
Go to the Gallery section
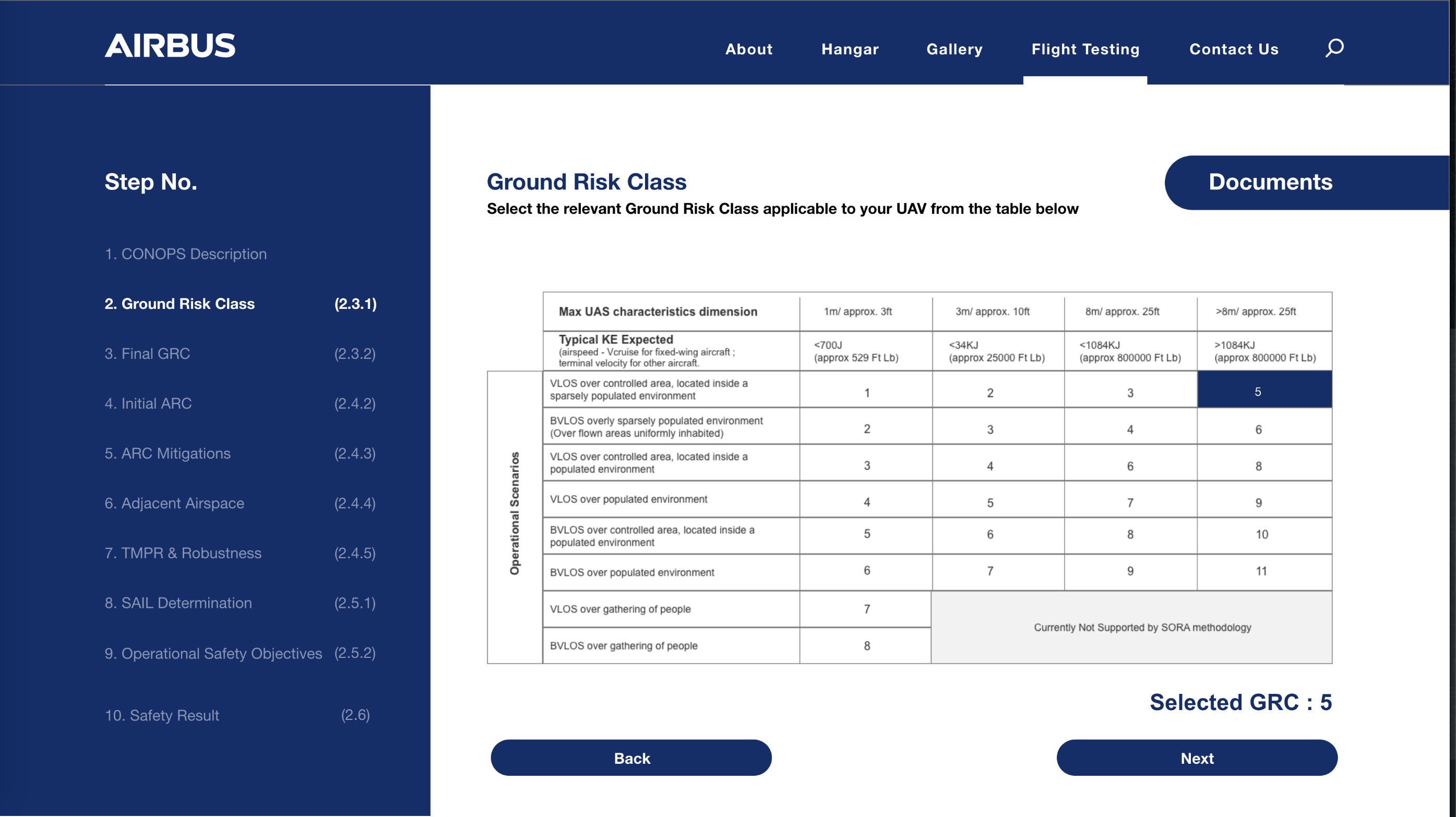[x=954, y=49]
